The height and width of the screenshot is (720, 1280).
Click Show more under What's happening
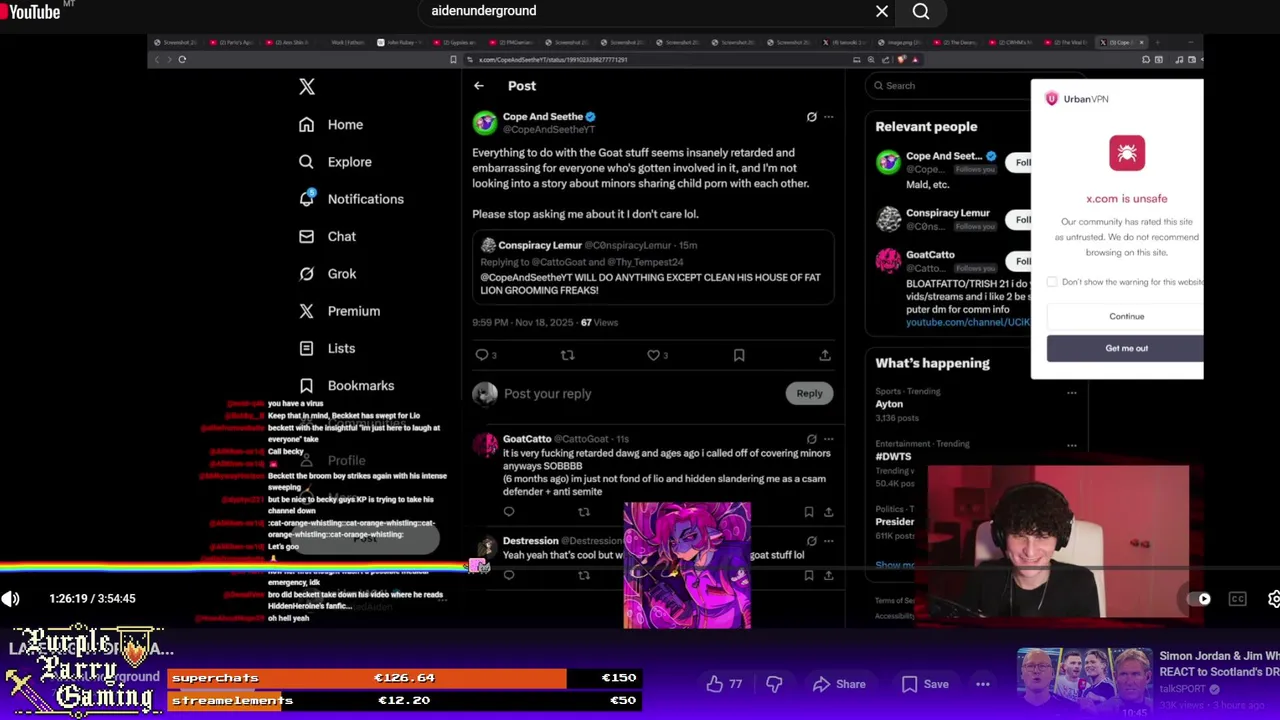coord(895,565)
